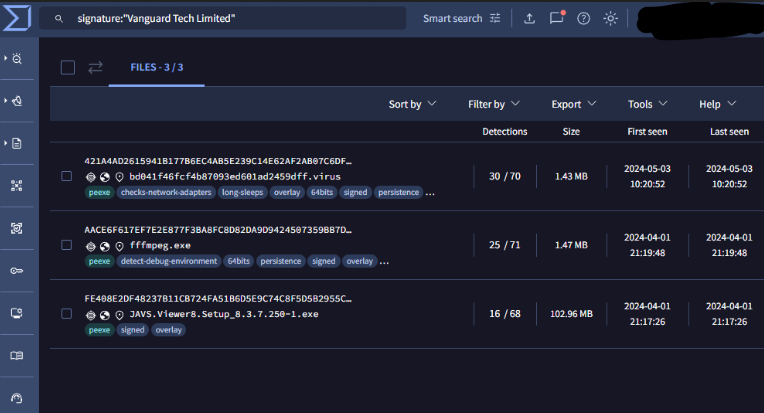Click the VirusTotal sigma logo
The height and width of the screenshot is (413, 764).
click(x=17, y=18)
